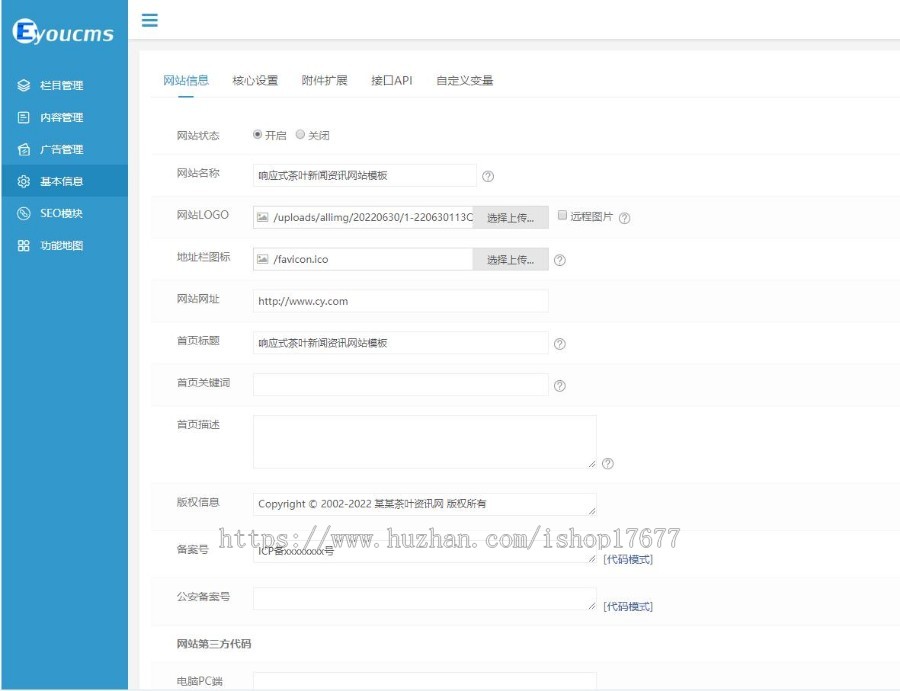Viewport: 900px width, 691px height.
Task: Click the empty 首页关键词 input field
Action: 401,385
